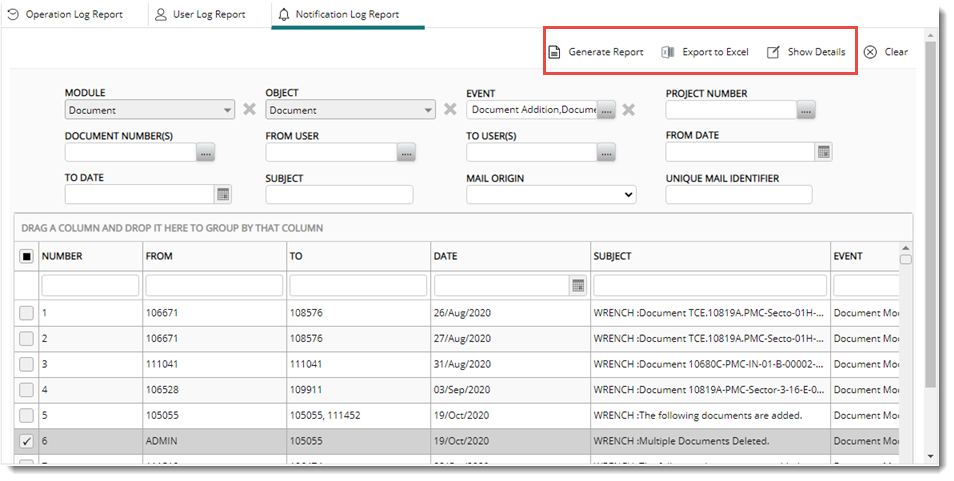This screenshot has width=954, height=481.
Task: Open the Mail Origin dropdown
Action: tap(551, 195)
